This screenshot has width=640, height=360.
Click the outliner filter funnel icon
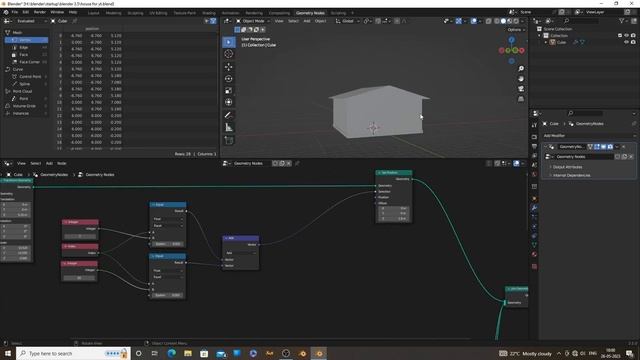(x=622, y=21)
